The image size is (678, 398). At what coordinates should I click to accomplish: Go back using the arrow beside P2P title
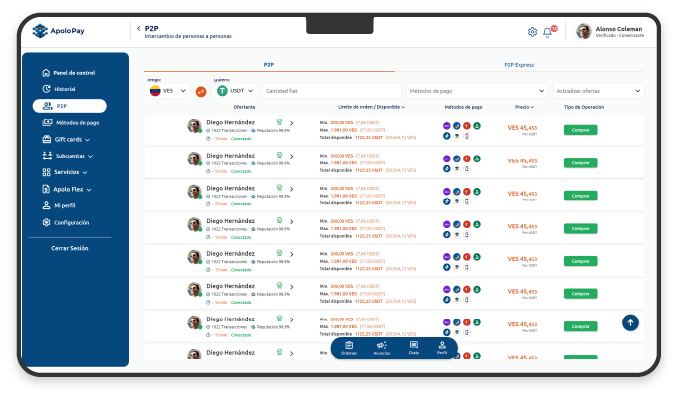tap(138, 29)
